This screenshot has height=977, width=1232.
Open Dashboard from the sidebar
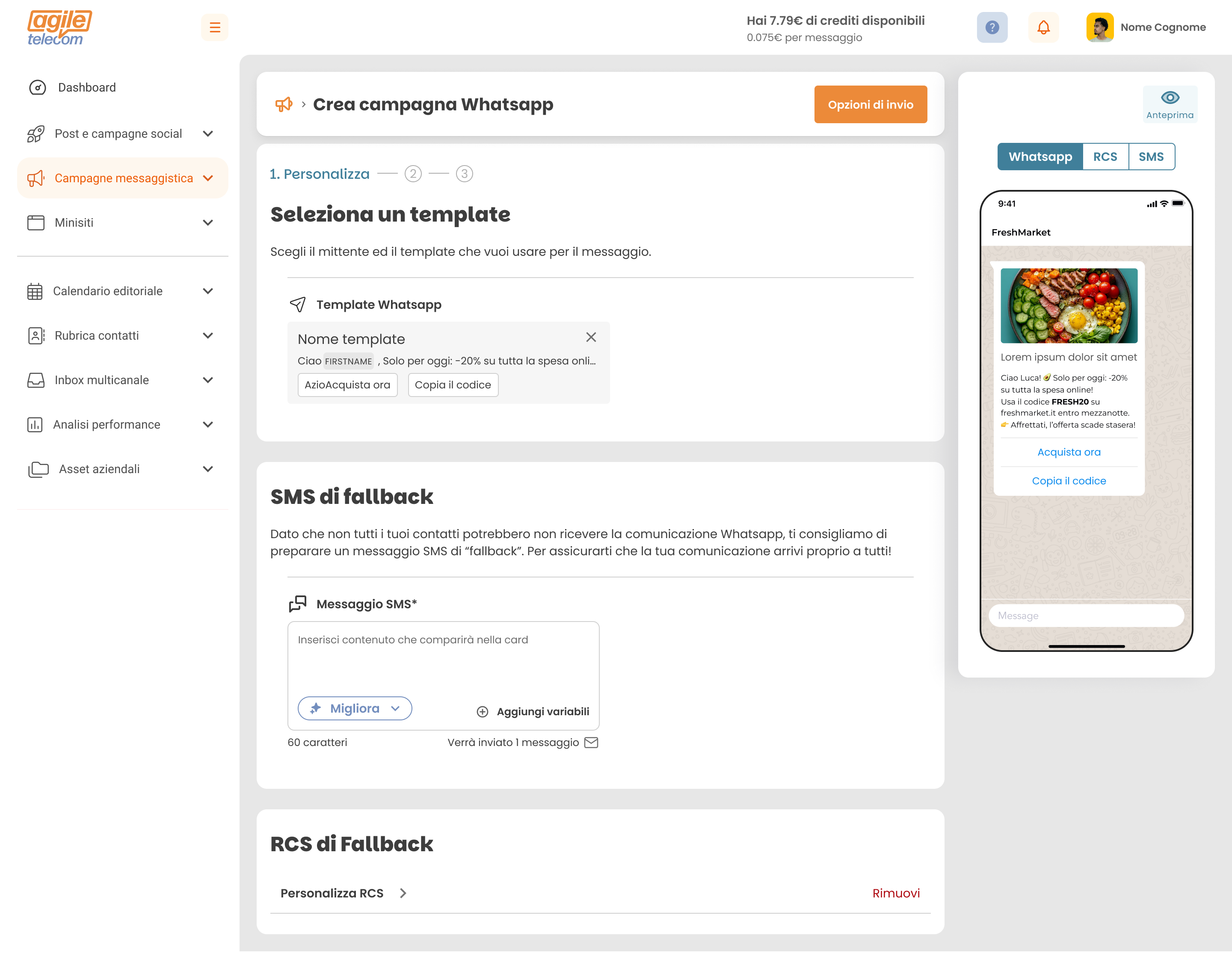(87, 87)
